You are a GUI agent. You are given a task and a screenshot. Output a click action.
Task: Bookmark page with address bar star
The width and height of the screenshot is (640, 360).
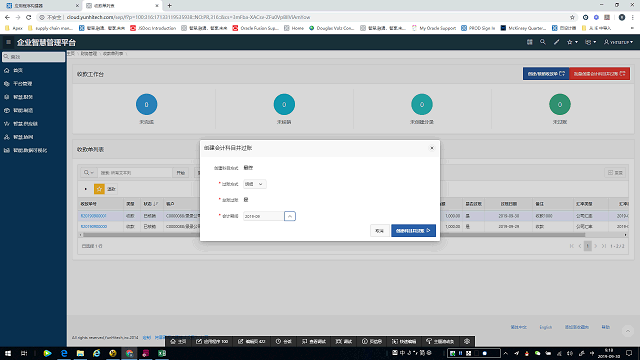(x=572, y=17)
